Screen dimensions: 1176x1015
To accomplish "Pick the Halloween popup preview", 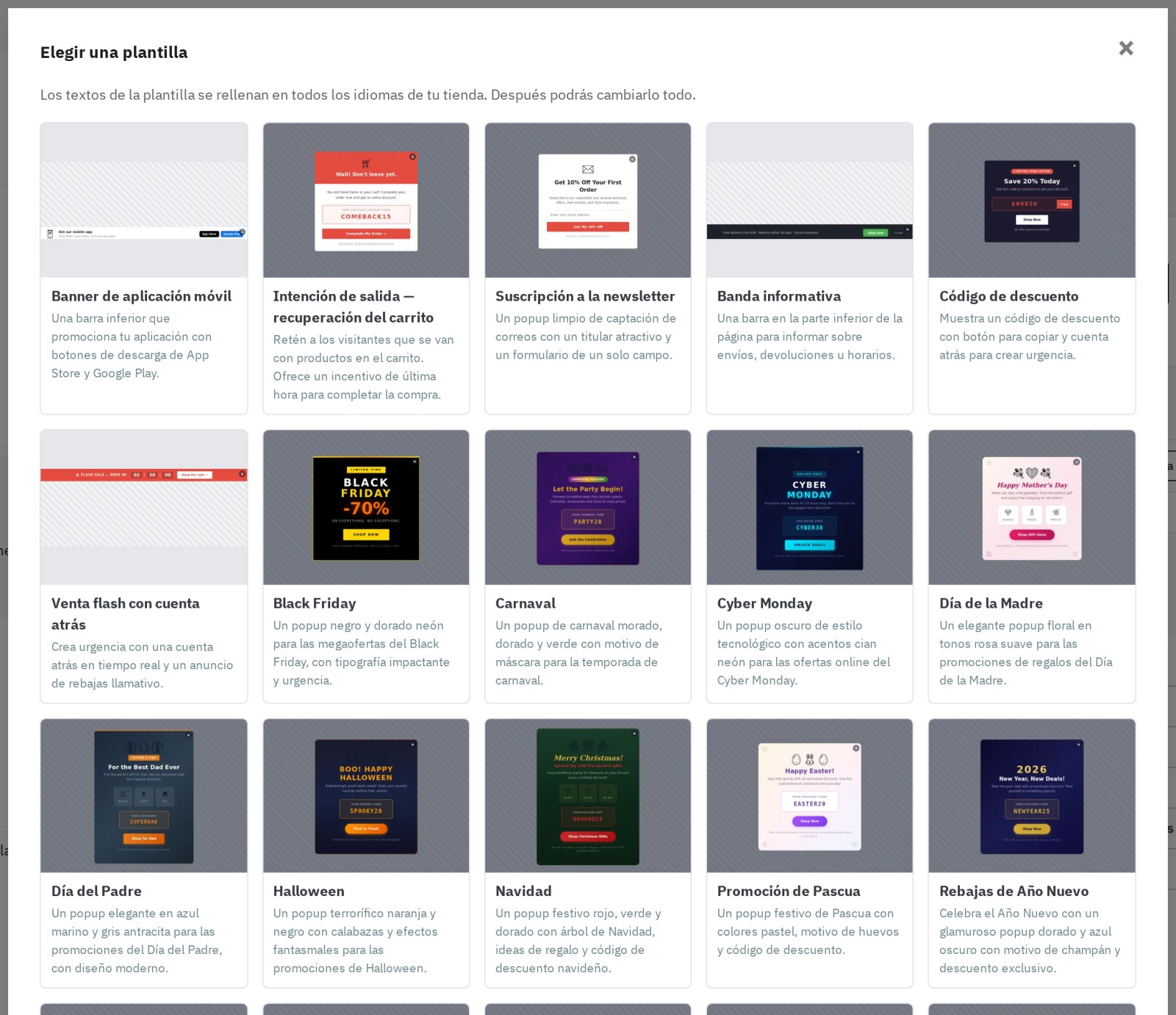I will pos(366,796).
